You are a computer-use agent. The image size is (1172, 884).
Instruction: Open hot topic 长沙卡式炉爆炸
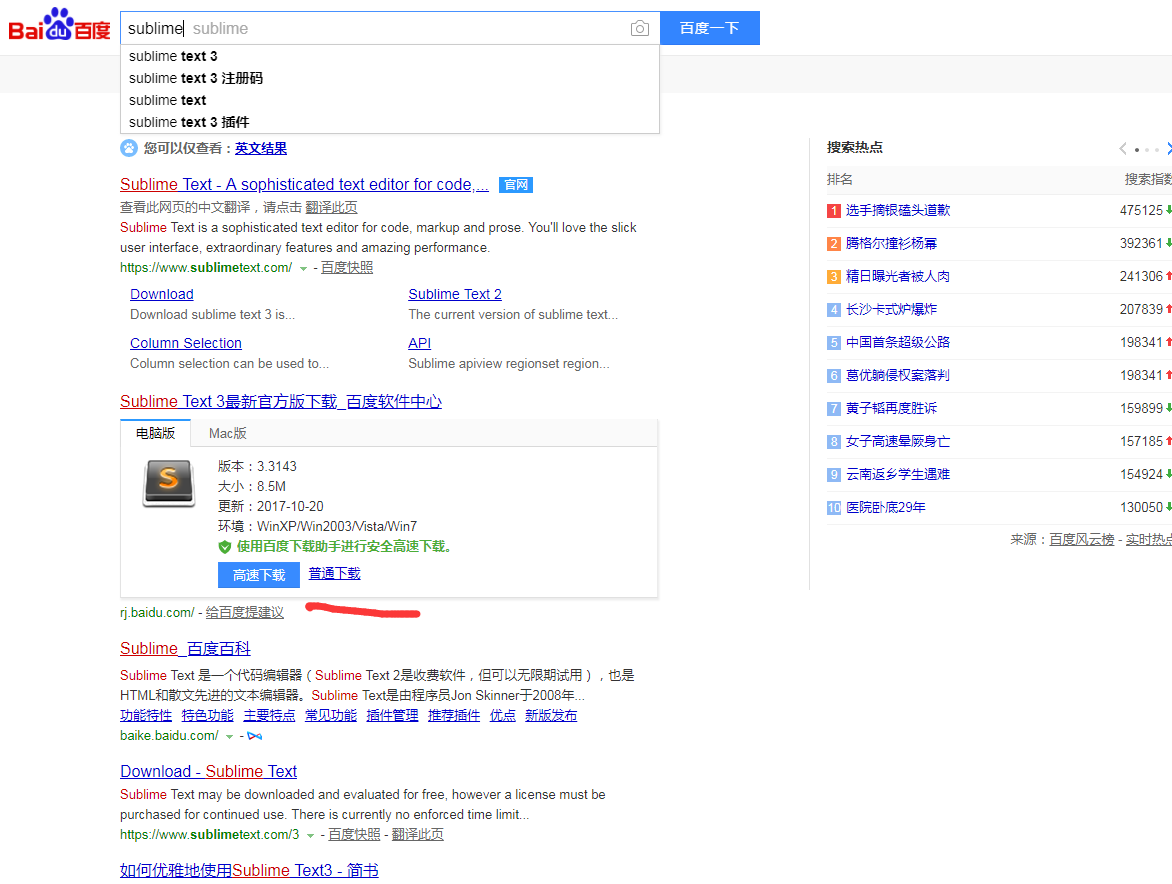tap(891, 309)
